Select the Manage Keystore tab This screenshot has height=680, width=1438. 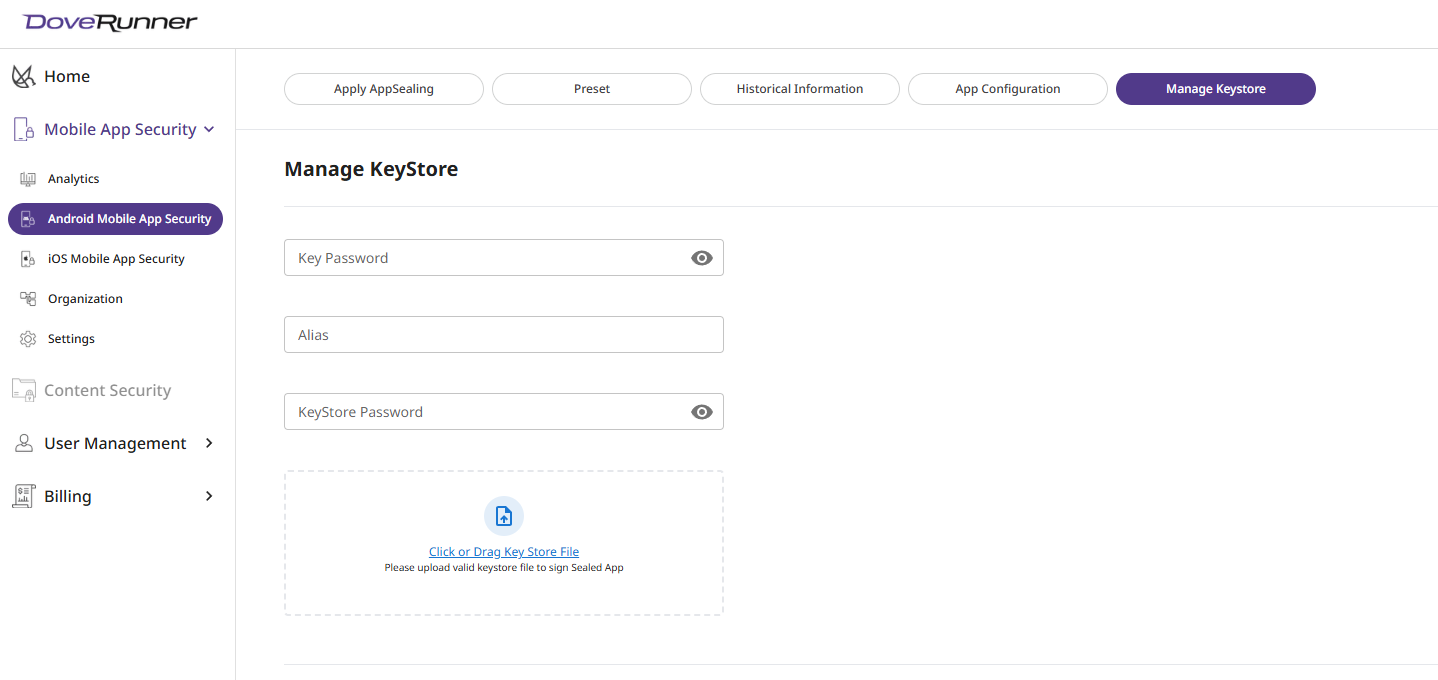click(x=1216, y=89)
